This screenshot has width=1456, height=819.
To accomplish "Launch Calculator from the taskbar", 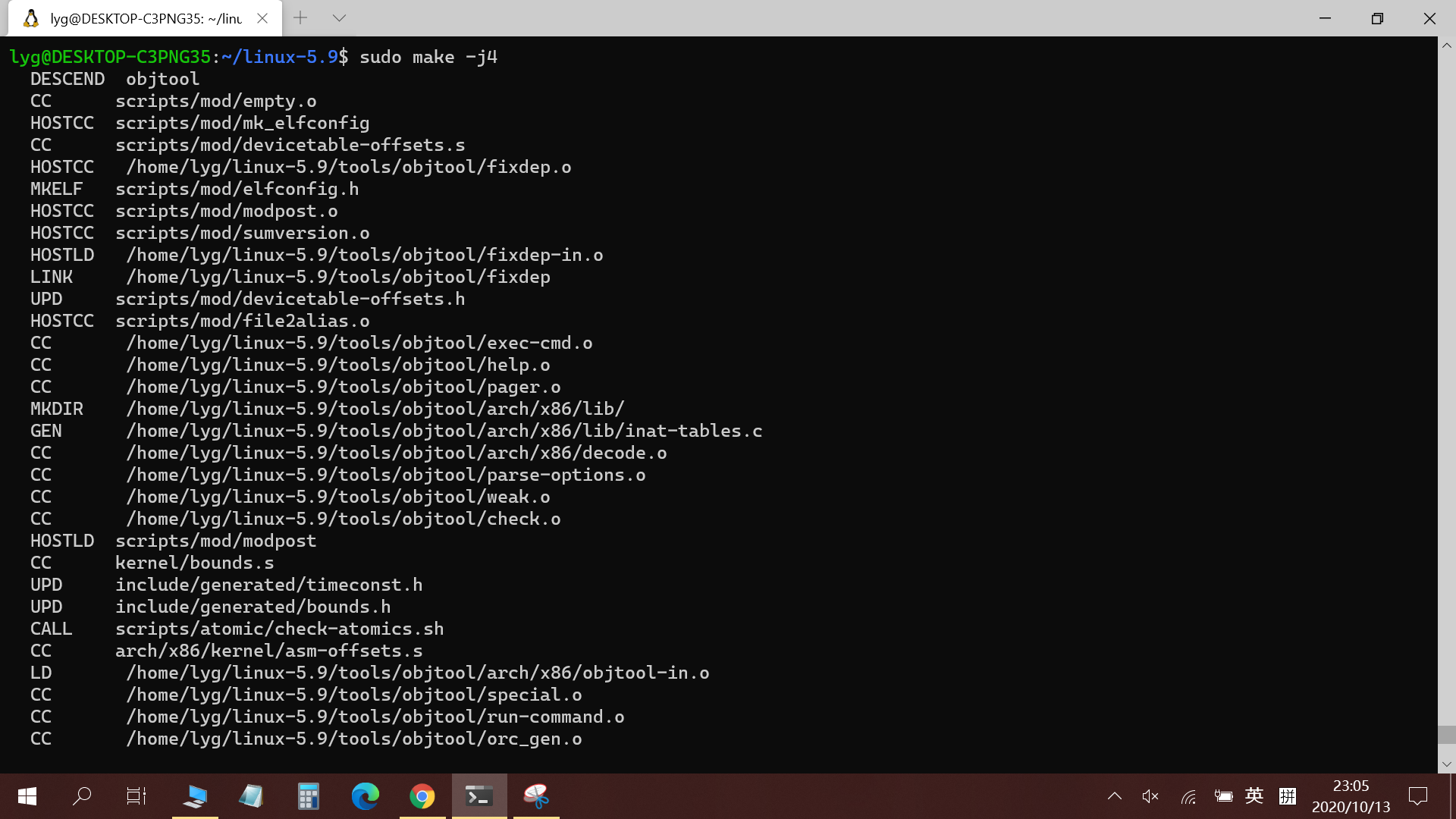I will point(308,796).
